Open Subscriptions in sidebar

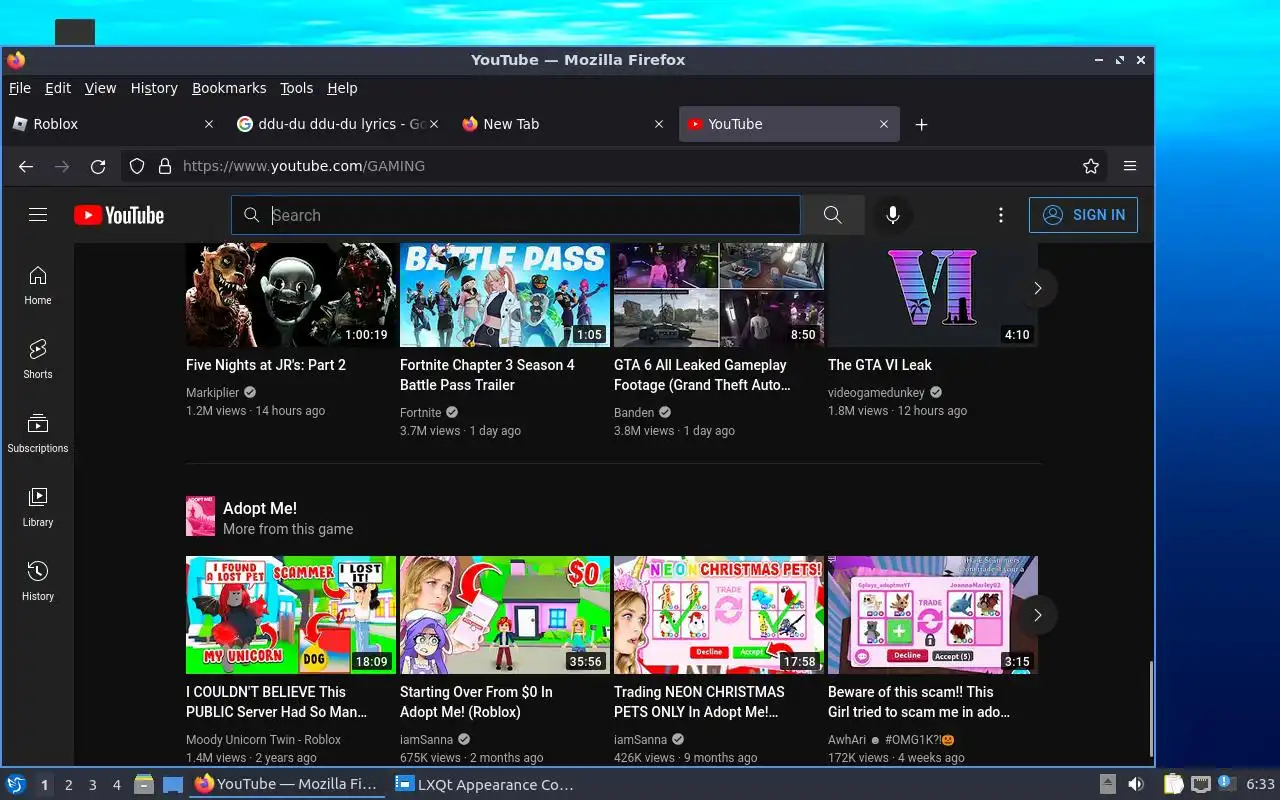[x=38, y=433]
